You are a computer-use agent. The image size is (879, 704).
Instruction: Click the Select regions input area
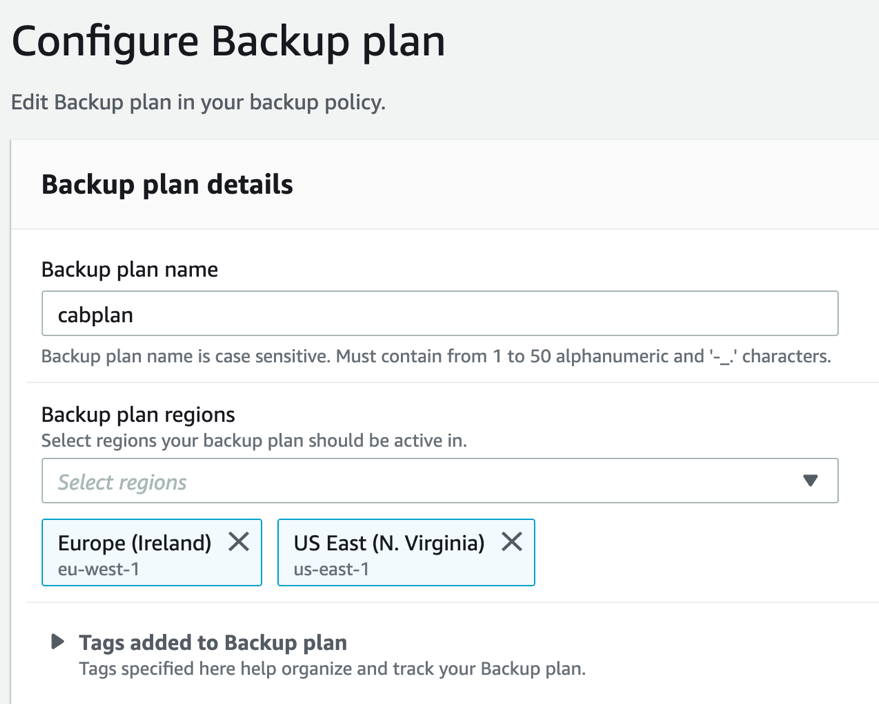point(300,481)
